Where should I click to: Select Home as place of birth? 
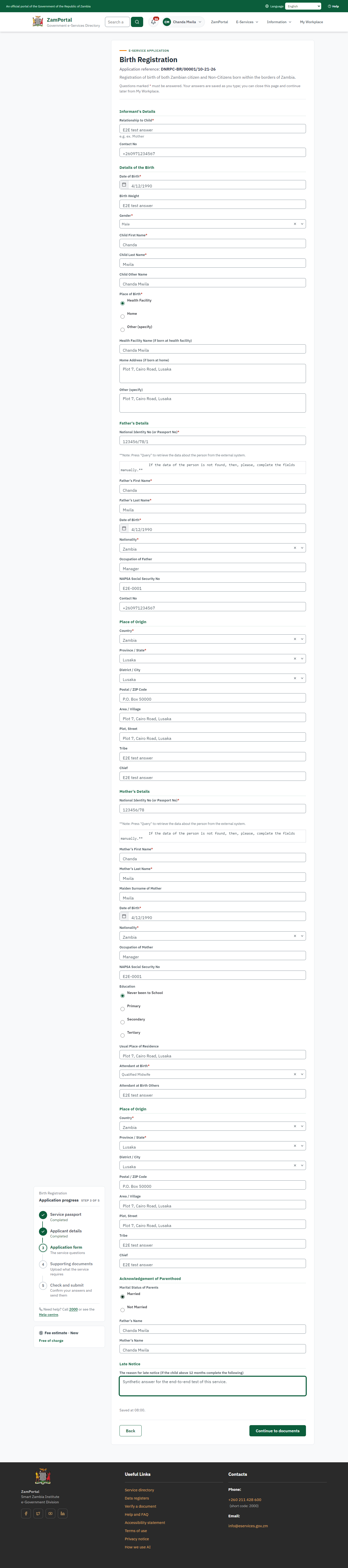tap(122, 317)
